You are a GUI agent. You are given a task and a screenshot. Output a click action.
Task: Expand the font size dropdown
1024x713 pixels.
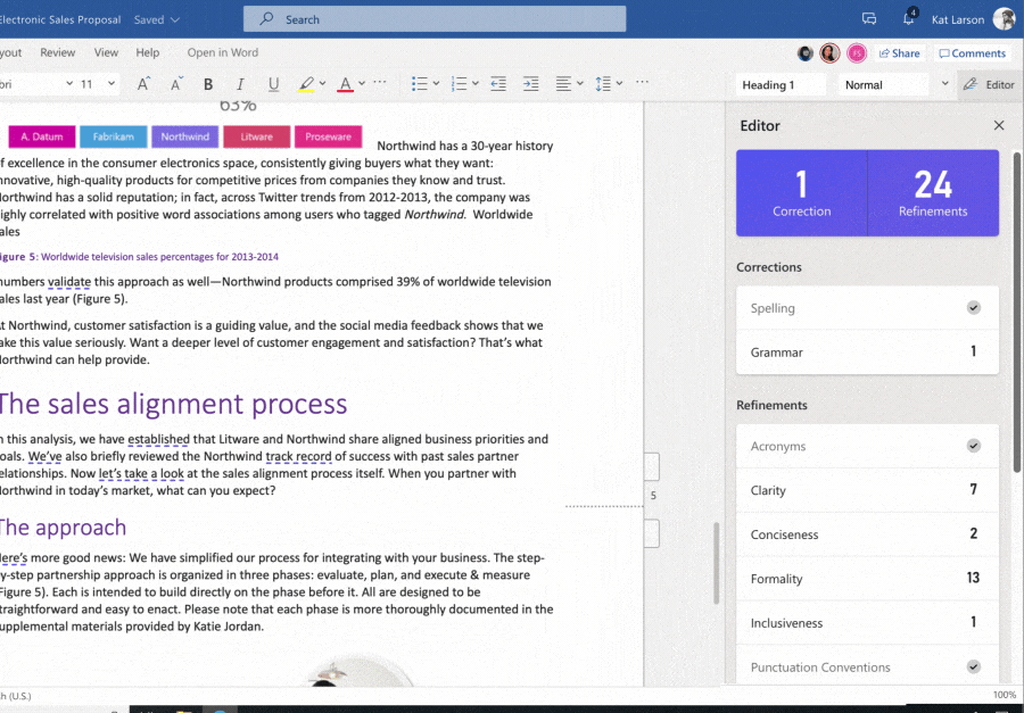tap(110, 84)
